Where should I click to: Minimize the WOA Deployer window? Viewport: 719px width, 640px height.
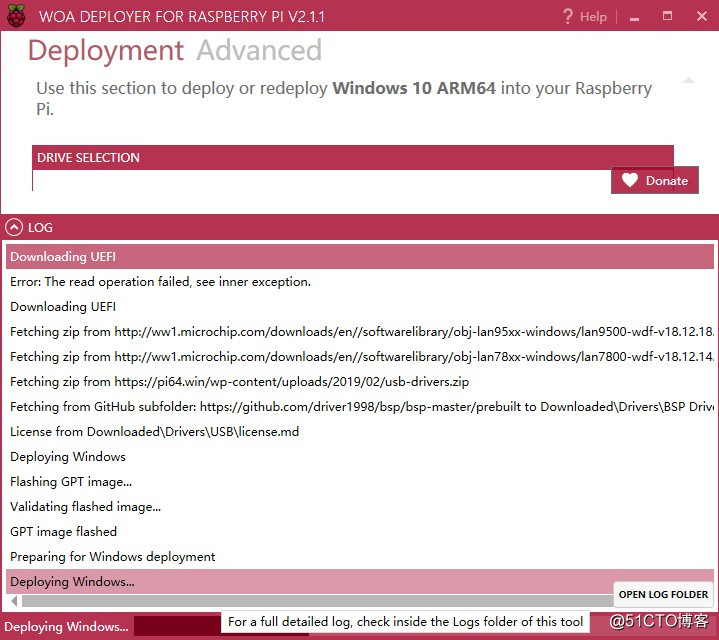(x=634, y=17)
